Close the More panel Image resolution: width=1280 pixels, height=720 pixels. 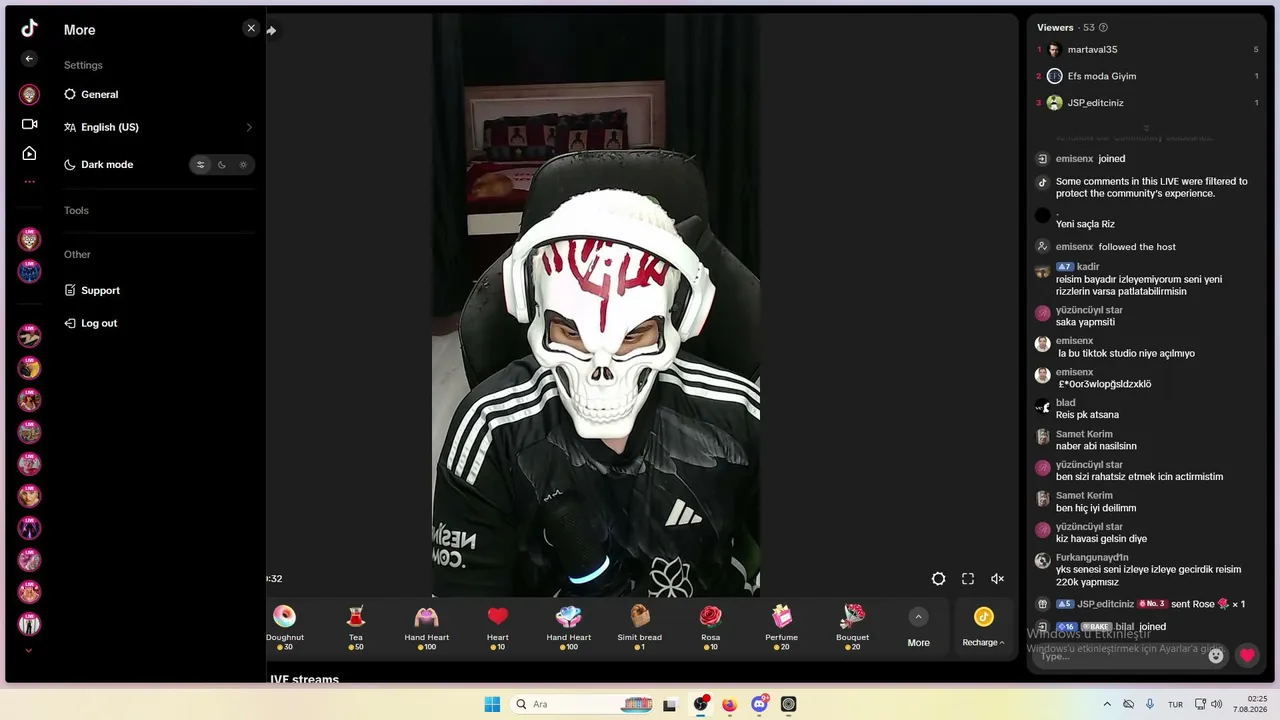click(251, 28)
